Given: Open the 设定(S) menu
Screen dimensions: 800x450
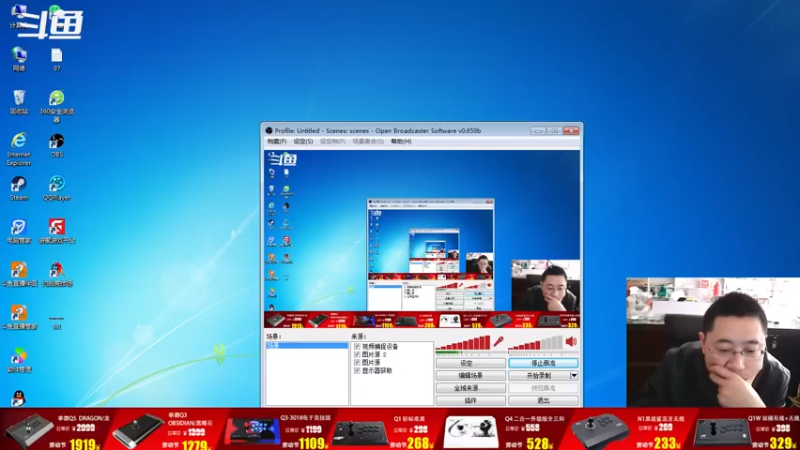Looking at the screenshot, I should 303,141.
